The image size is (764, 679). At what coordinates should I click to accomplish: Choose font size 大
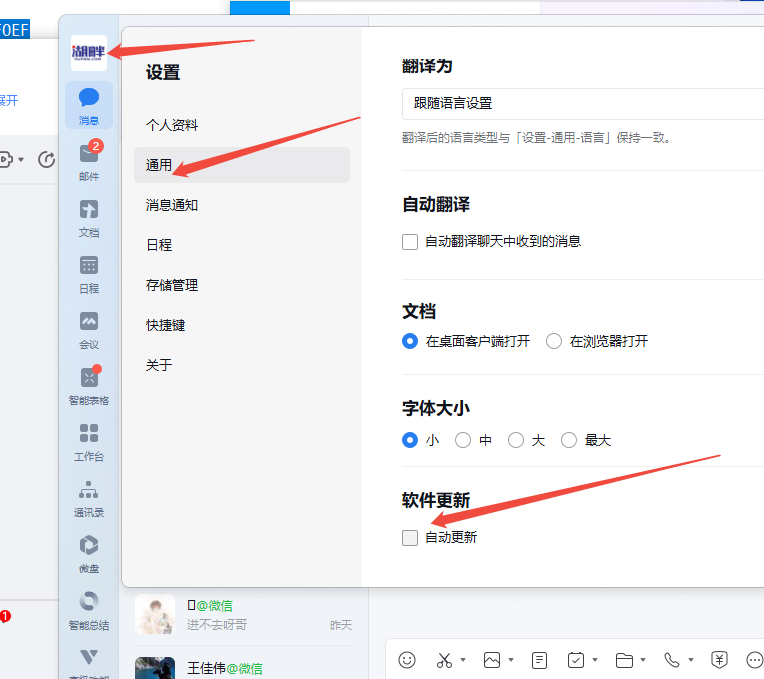point(516,440)
